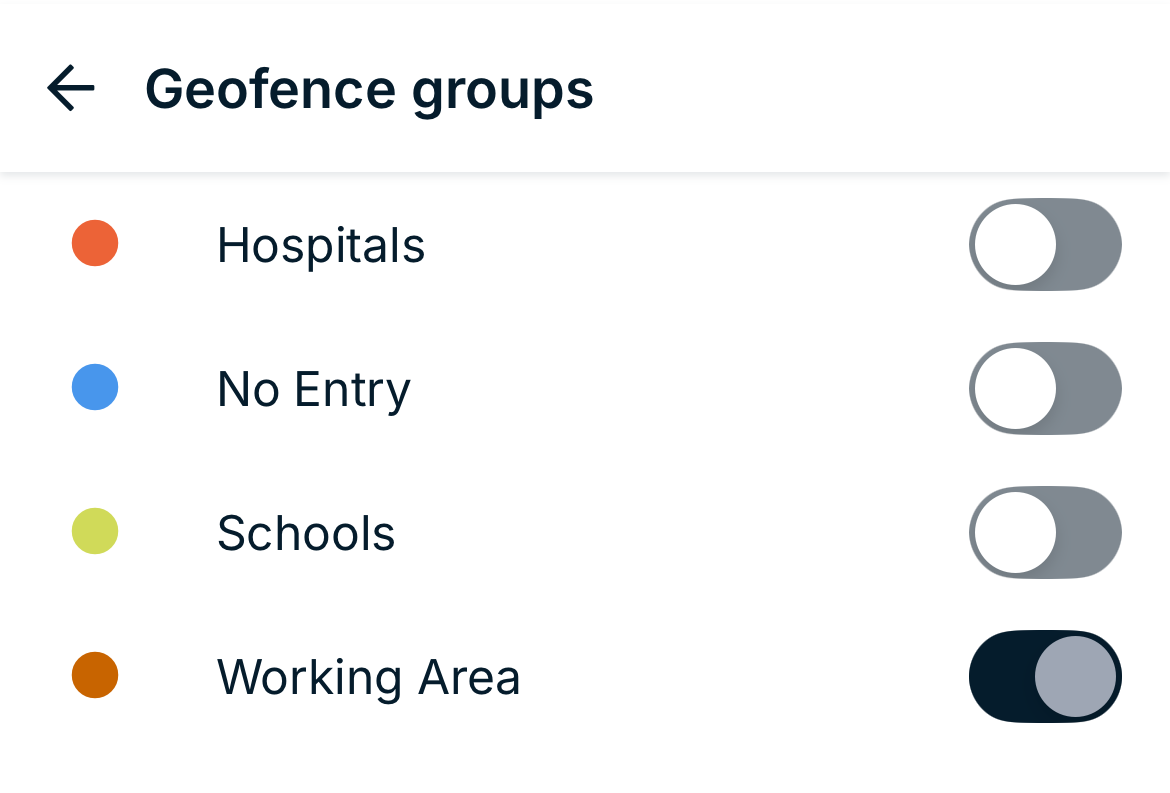This screenshot has width=1170, height=793.
Task: Click the Geofence groups page title
Action: click(x=369, y=89)
